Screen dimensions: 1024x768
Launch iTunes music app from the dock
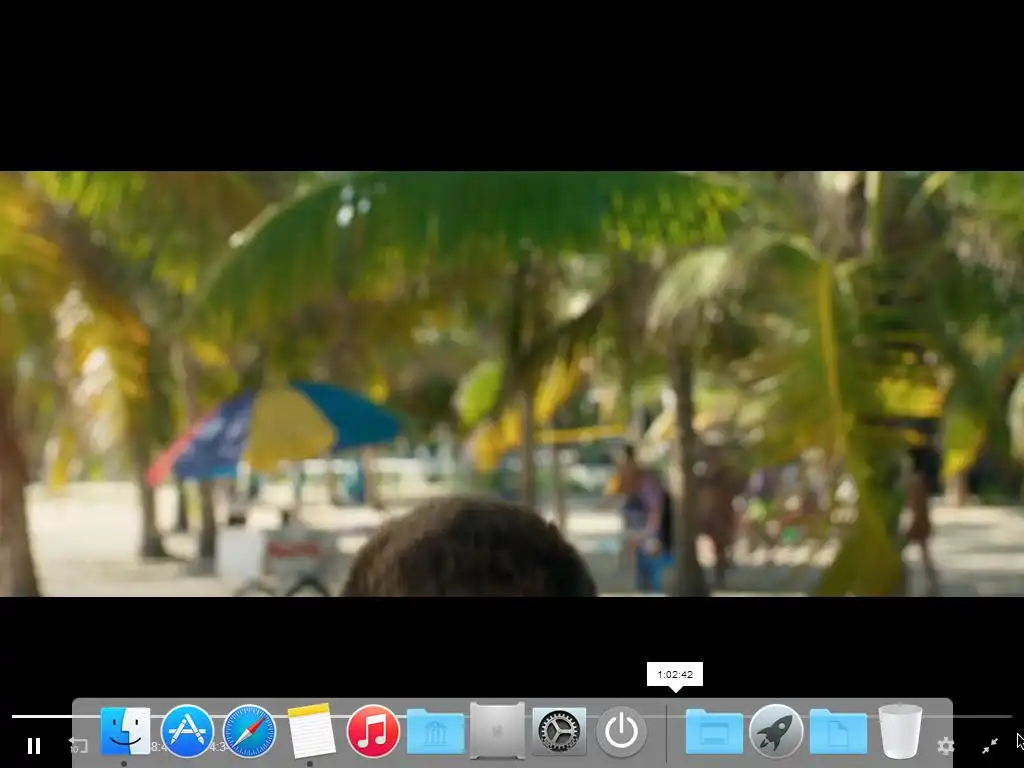373,731
